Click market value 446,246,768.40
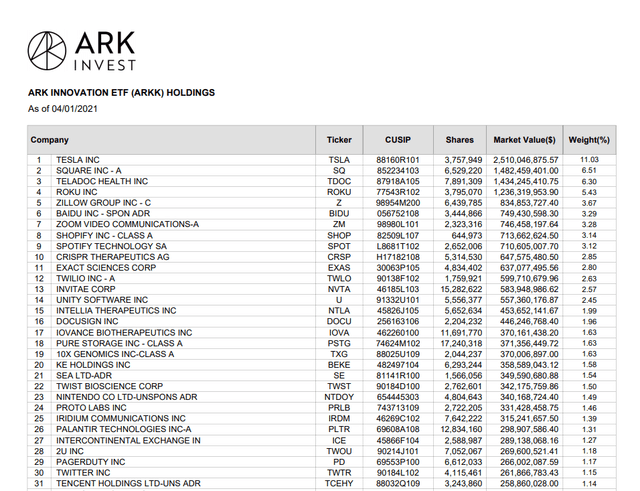640x491 pixels. [529, 321]
